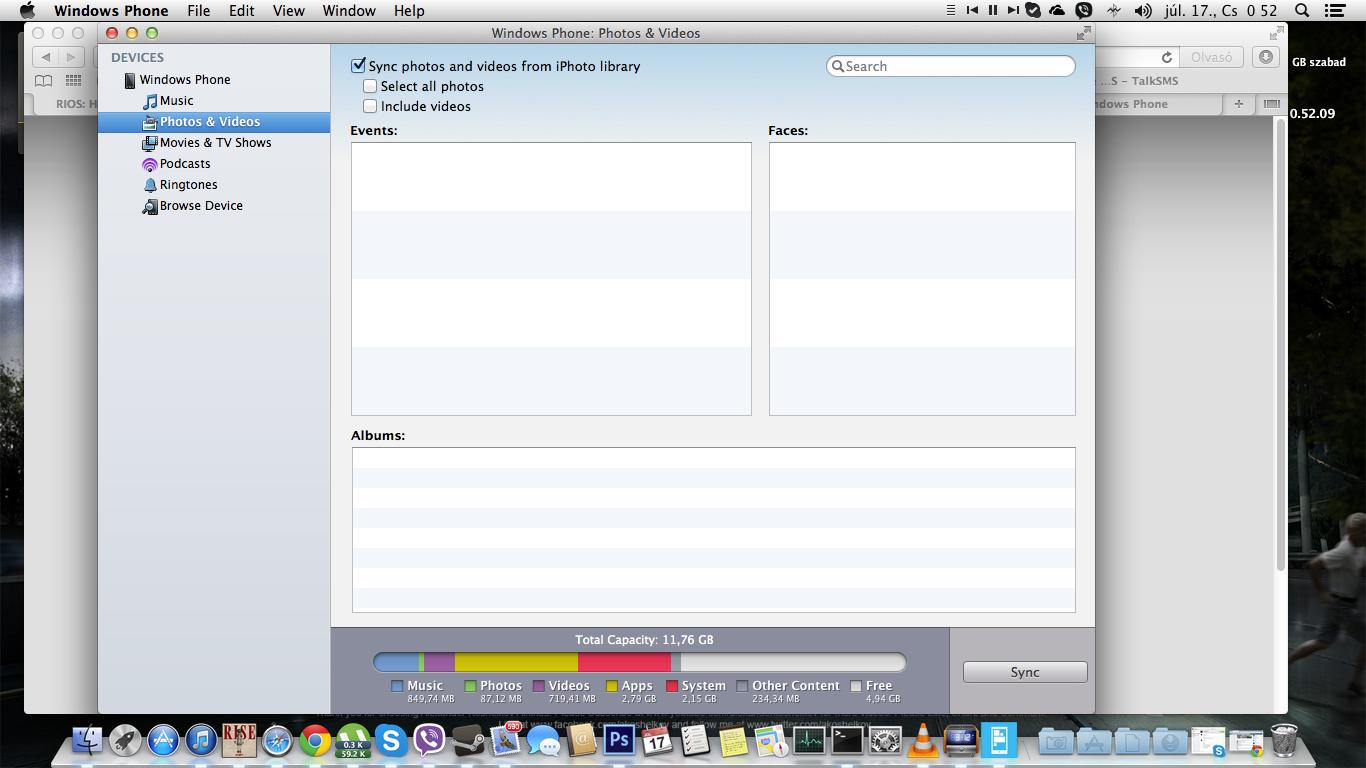Click Safari's forward button behind the window
This screenshot has height=768, width=1366.
(x=70, y=57)
